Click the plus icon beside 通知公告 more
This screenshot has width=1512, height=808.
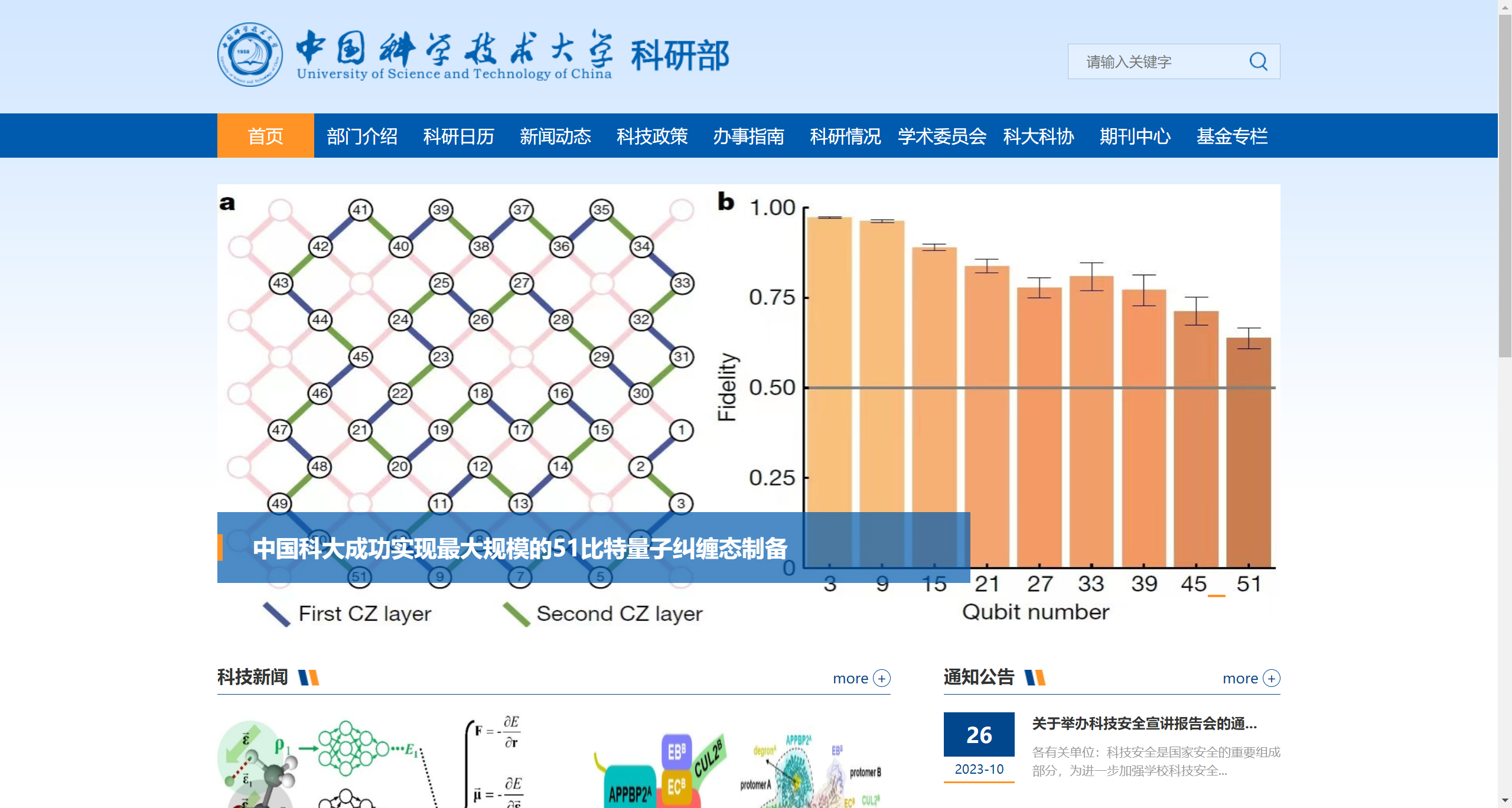1271,678
